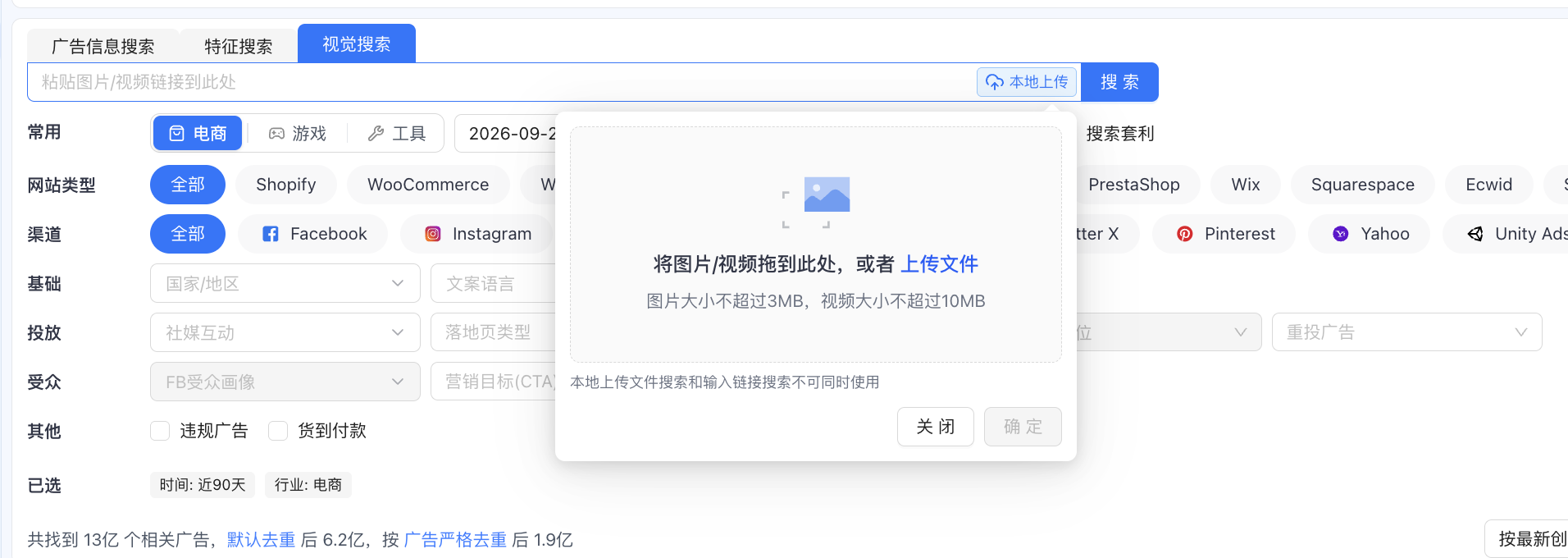Click the 搜索套利 label
This screenshot has width=1568, height=558.
(x=1120, y=133)
